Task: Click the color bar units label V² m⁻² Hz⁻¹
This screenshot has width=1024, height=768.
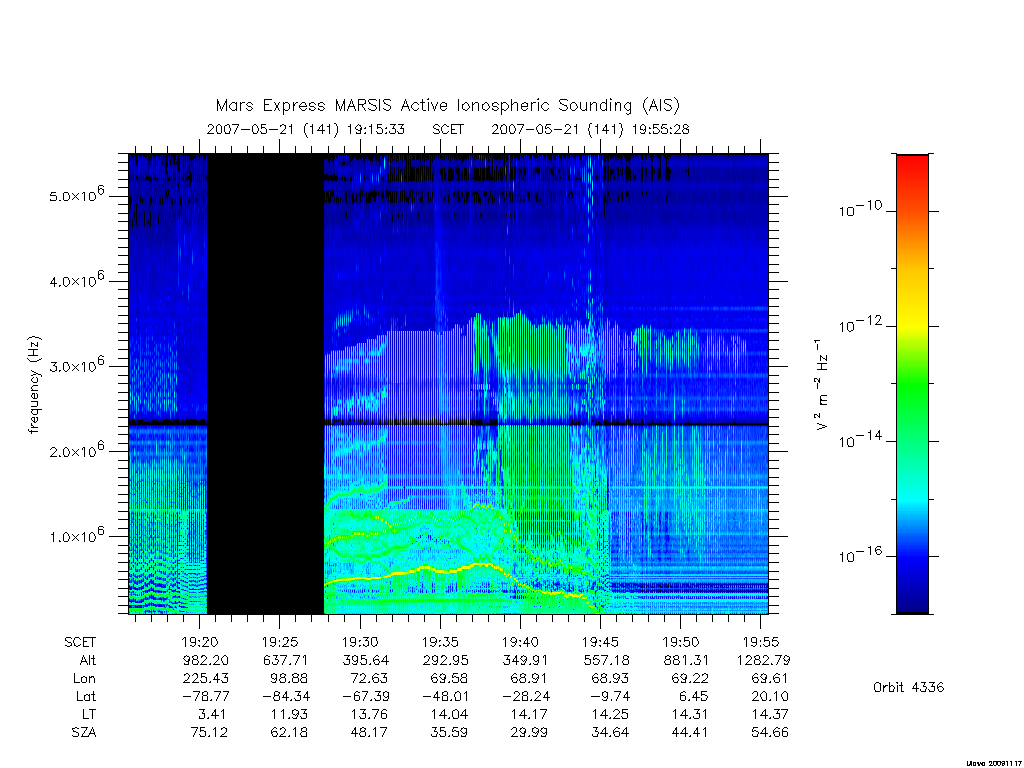Action: pos(822,384)
